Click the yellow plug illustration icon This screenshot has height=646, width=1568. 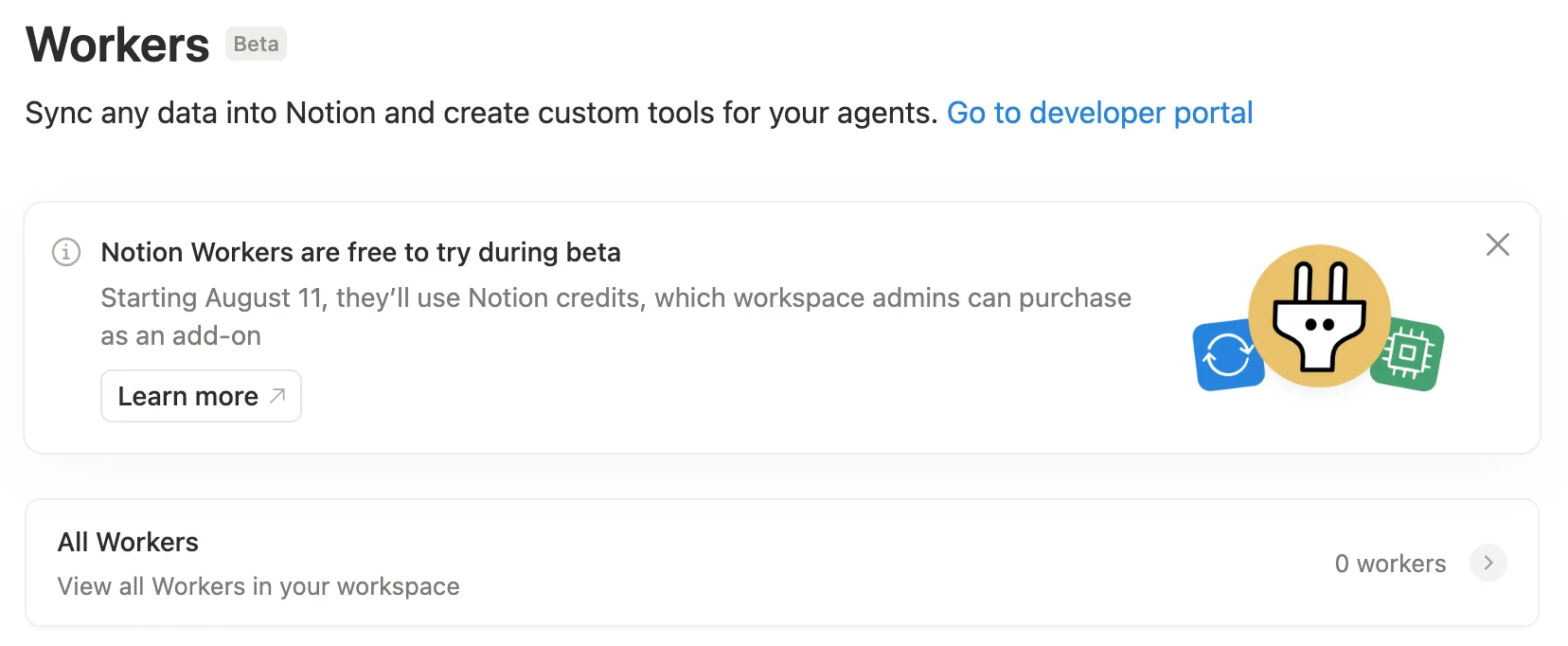coord(1319,315)
